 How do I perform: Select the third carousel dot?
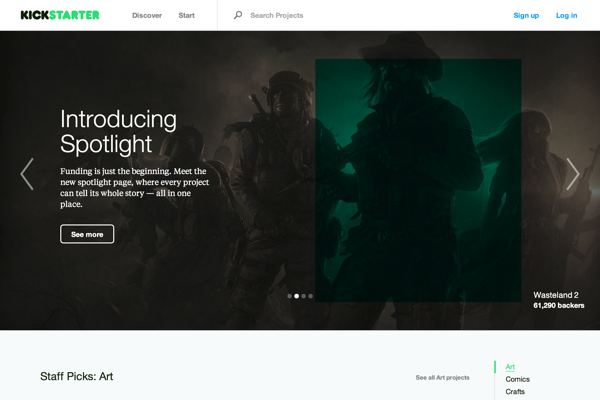tap(303, 296)
